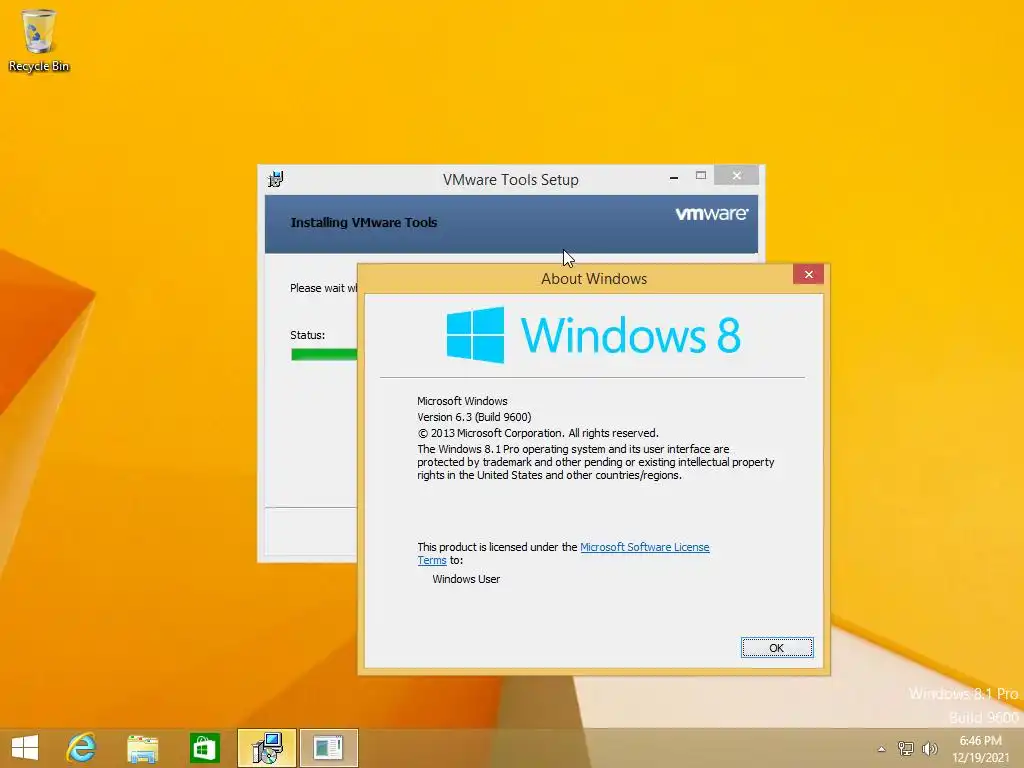Launch Internet Explorer from taskbar
This screenshot has height=768, width=1024.
[x=81, y=747]
